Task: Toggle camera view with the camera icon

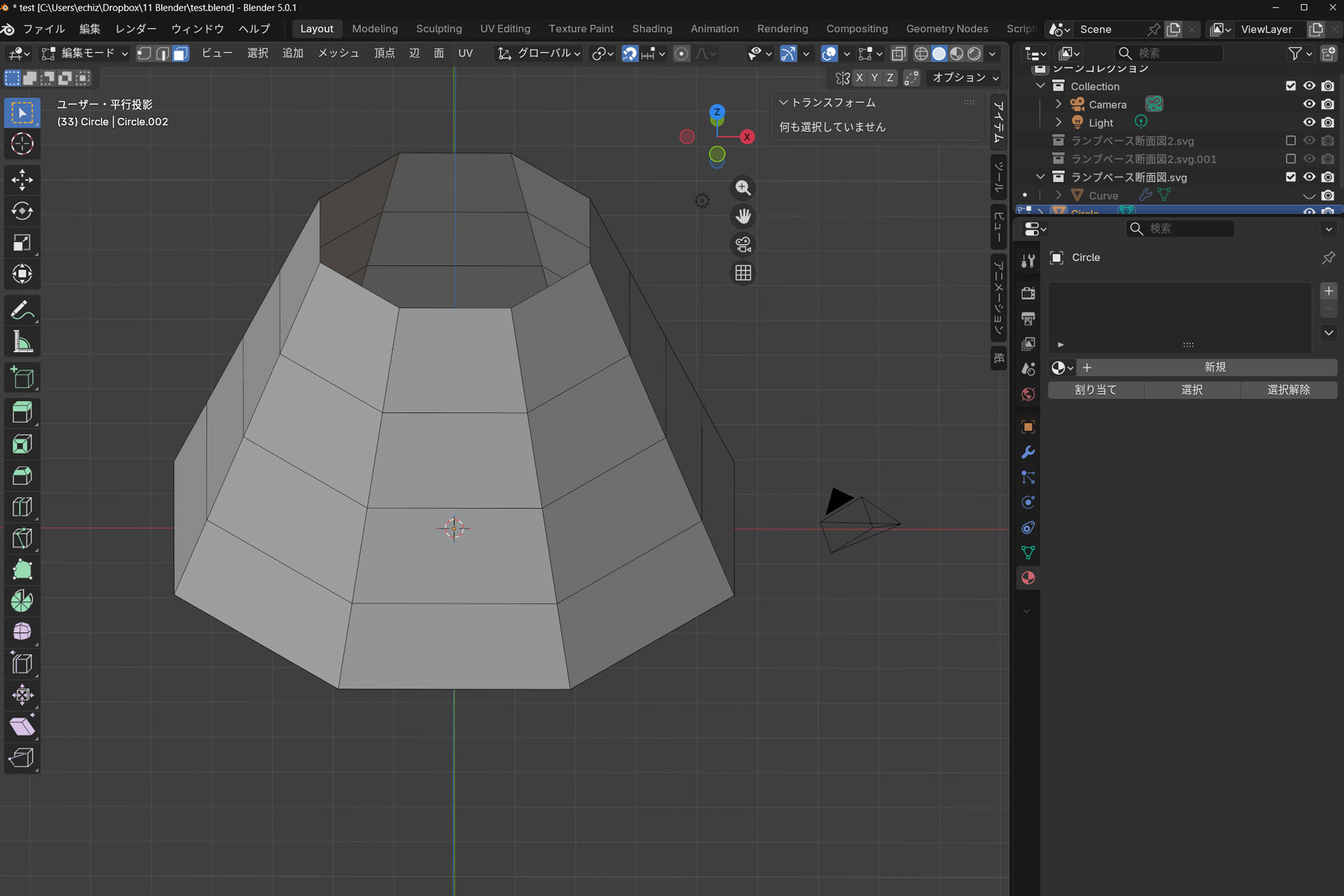Action: [x=743, y=244]
